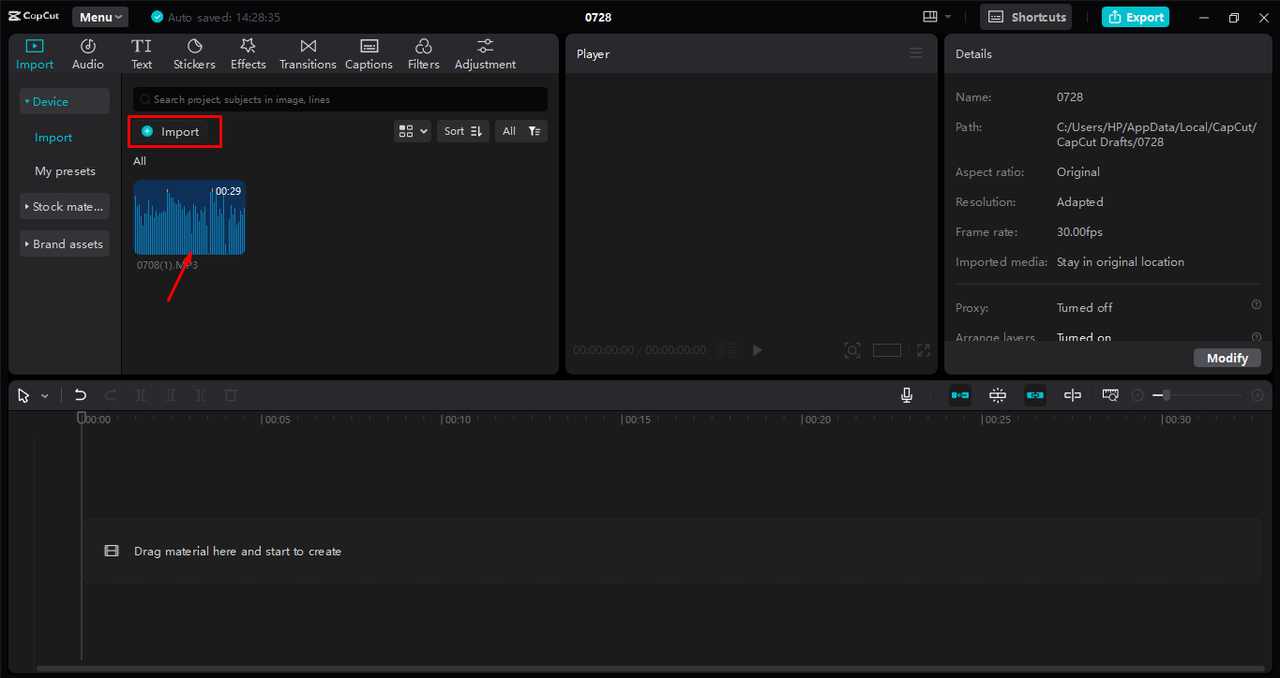The image size is (1280, 678).
Task: Click the player screenshot focus icon
Action: [852, 350]
